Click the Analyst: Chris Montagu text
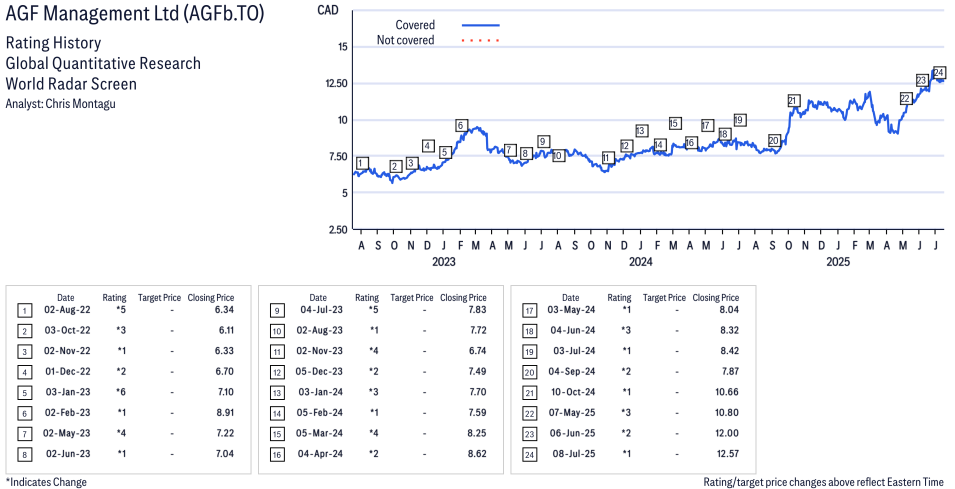This screenshot has width=955, height=489. point(60,104)
